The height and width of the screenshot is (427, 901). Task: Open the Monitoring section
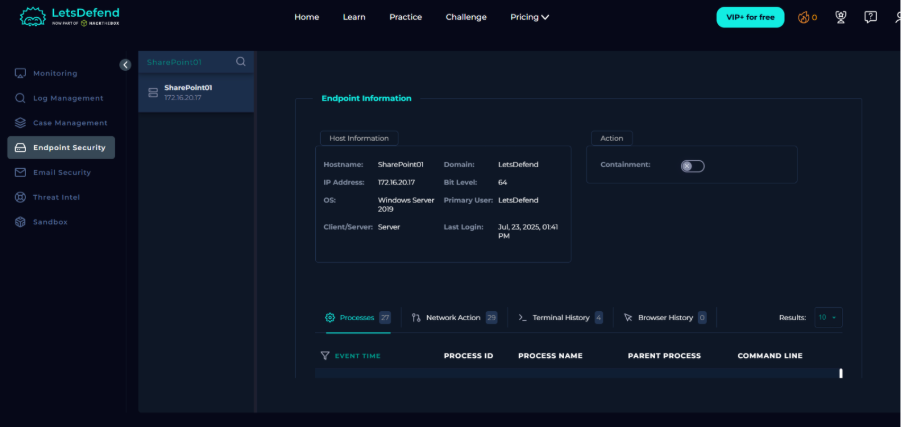pyautogui.click(x=55, y=74)
